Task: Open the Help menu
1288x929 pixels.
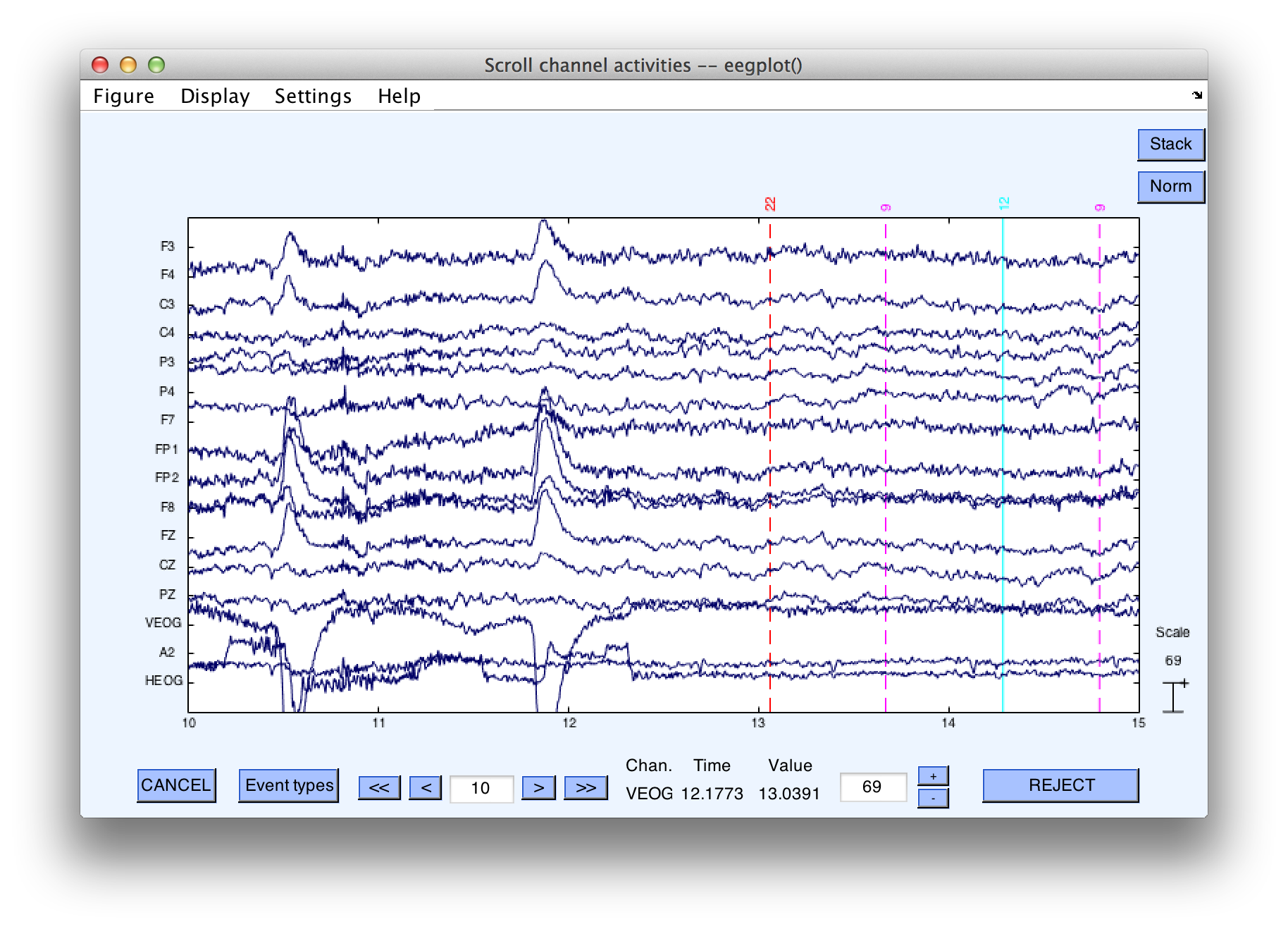Action: 399,96
